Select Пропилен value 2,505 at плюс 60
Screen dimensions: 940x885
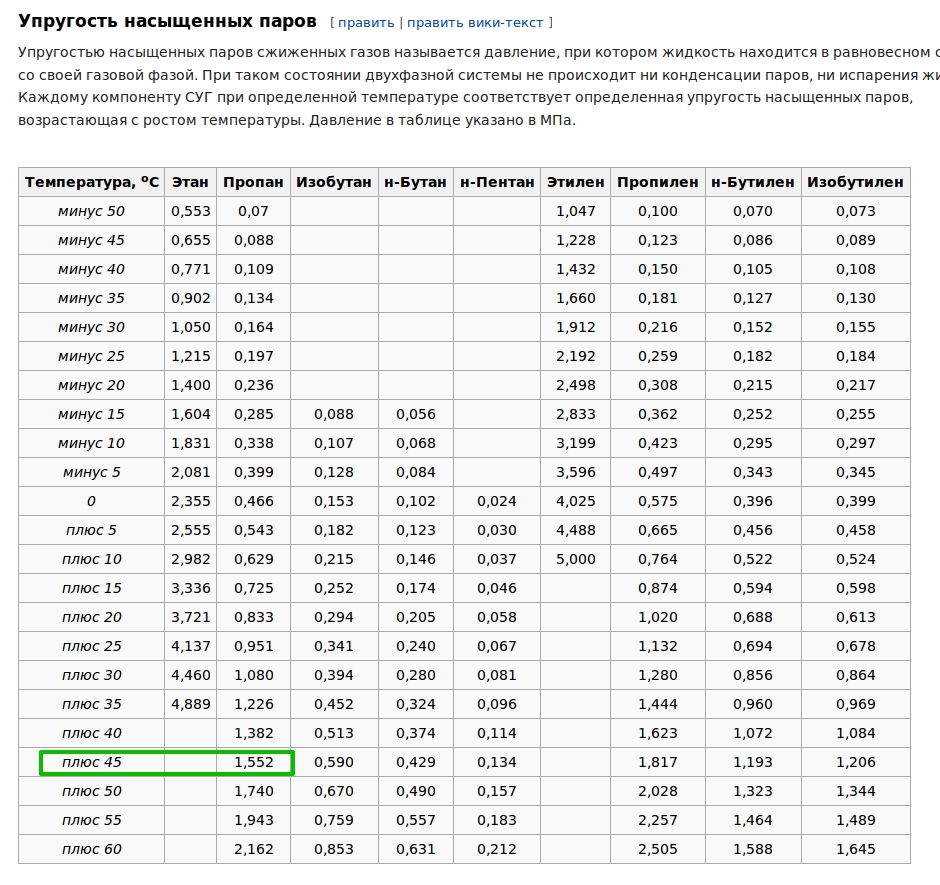(x=658, y=850)
